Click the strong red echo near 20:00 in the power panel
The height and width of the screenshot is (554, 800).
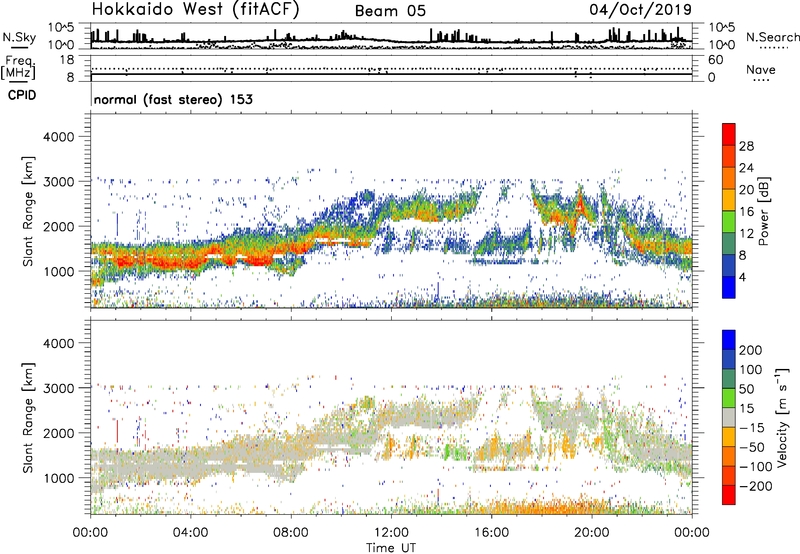(x=580, y=204)
